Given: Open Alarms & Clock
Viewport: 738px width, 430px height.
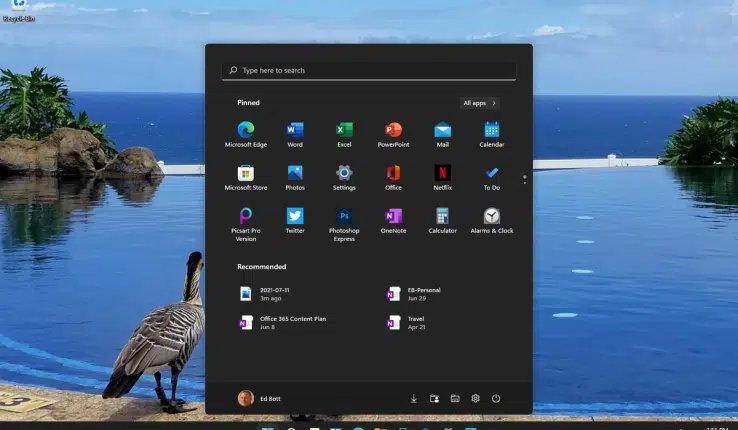Looking at the screenshot, I should [x=492, y=221].
